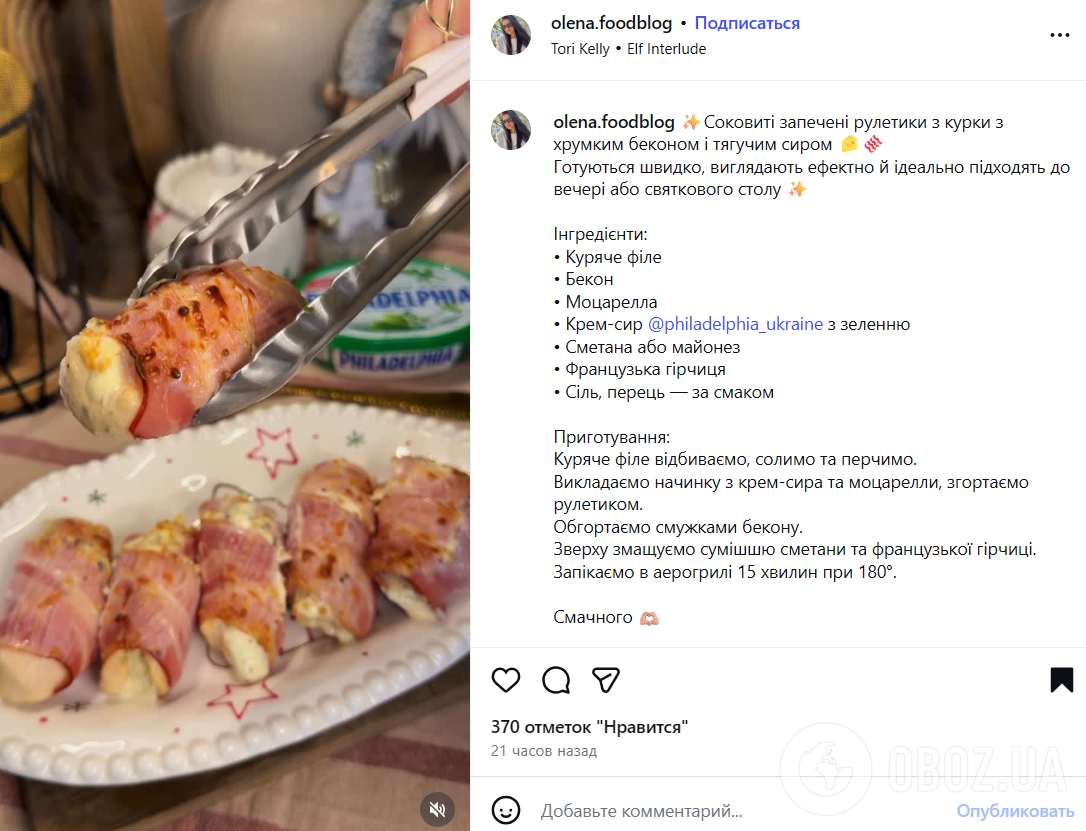This screenshot has height=831, width=1086.
Task: Click the 21 часов назад timestamp
Action: [x=544, y=750]
